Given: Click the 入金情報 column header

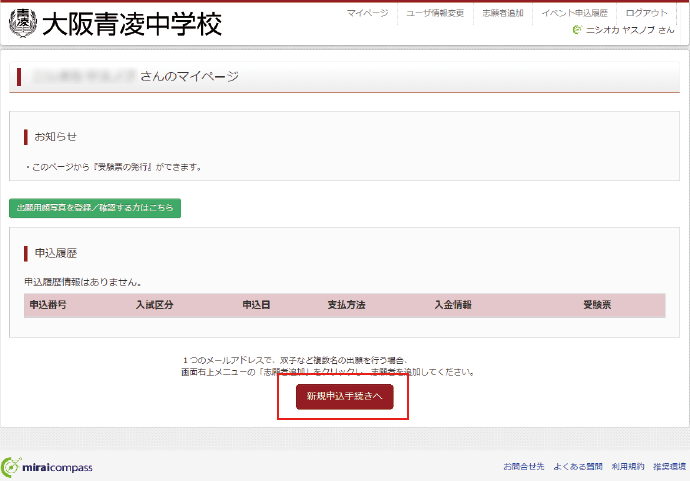Looking at the screenshot, I should 453,305.
